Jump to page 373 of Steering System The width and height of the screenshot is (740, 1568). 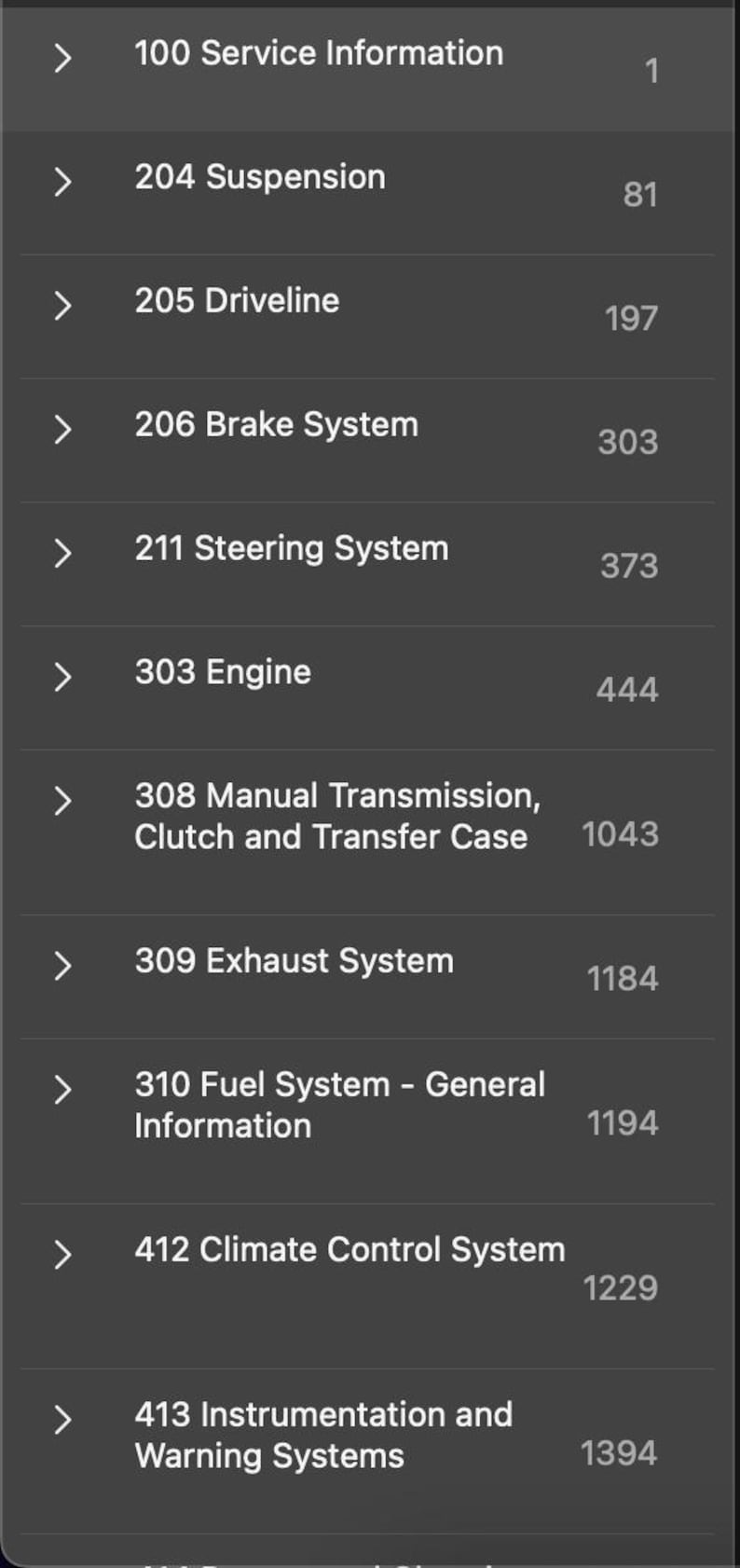pos(627,565)
